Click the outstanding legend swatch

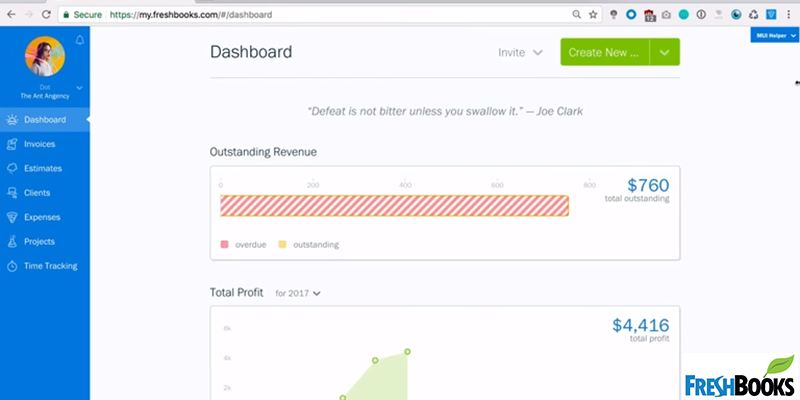(x=282, y=244)
